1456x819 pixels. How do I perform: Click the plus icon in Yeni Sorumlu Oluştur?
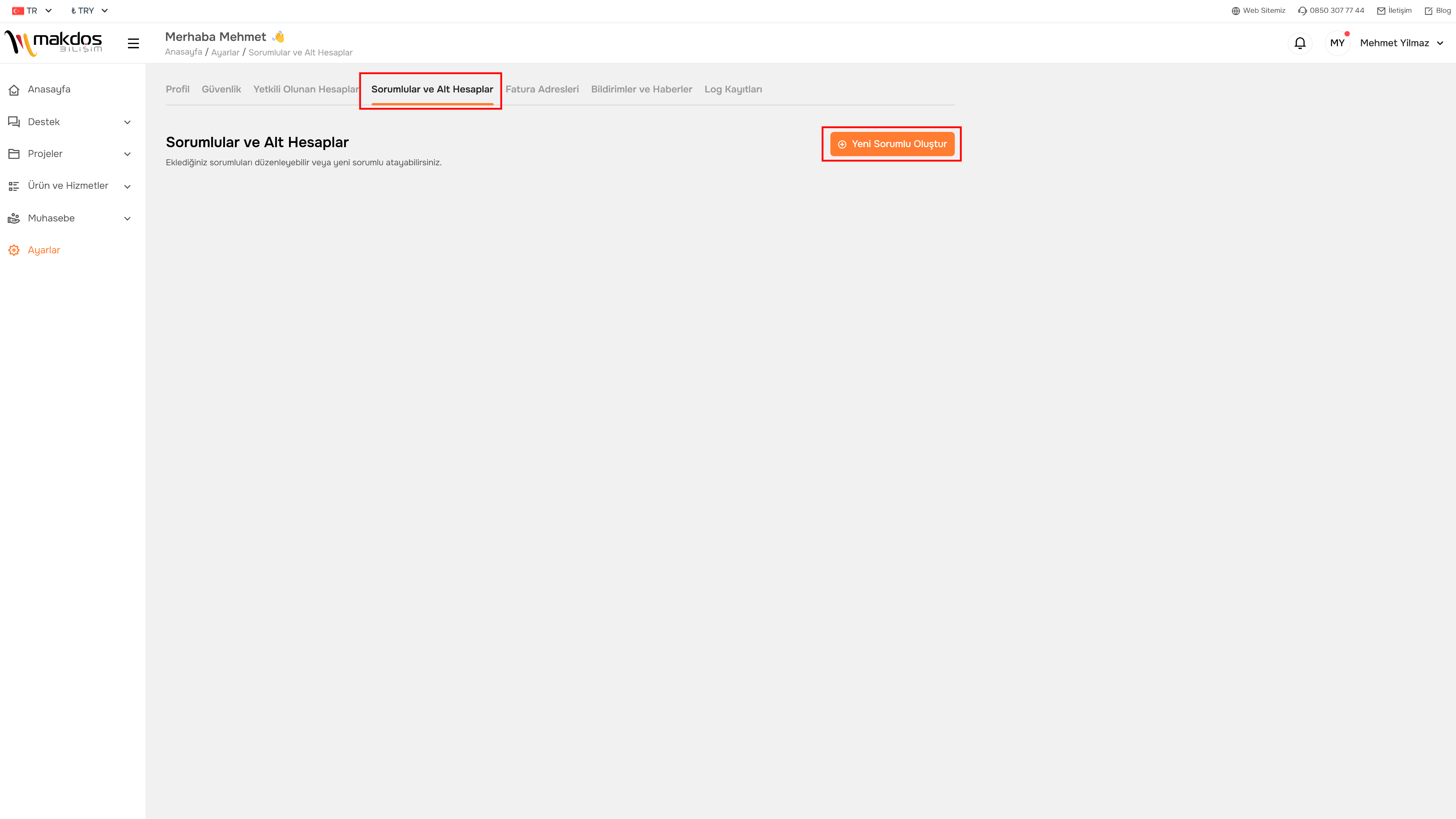(x=842, y=144)
